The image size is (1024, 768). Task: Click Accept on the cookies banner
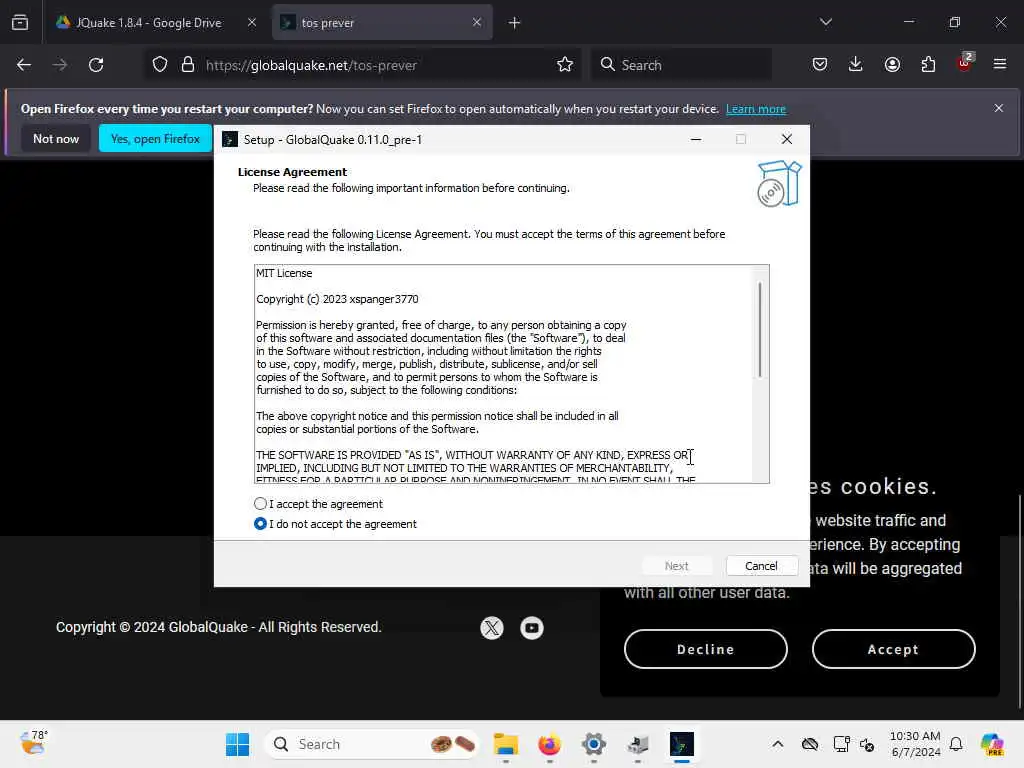tap(893, 649)
